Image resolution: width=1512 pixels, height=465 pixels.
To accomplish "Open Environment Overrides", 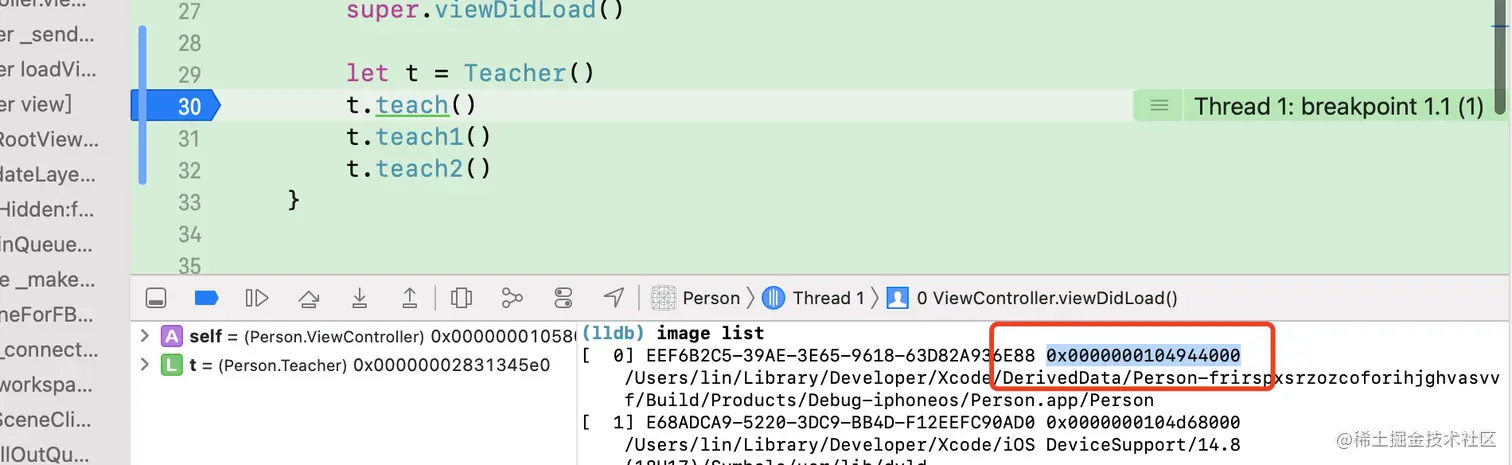I will point(563,298).
